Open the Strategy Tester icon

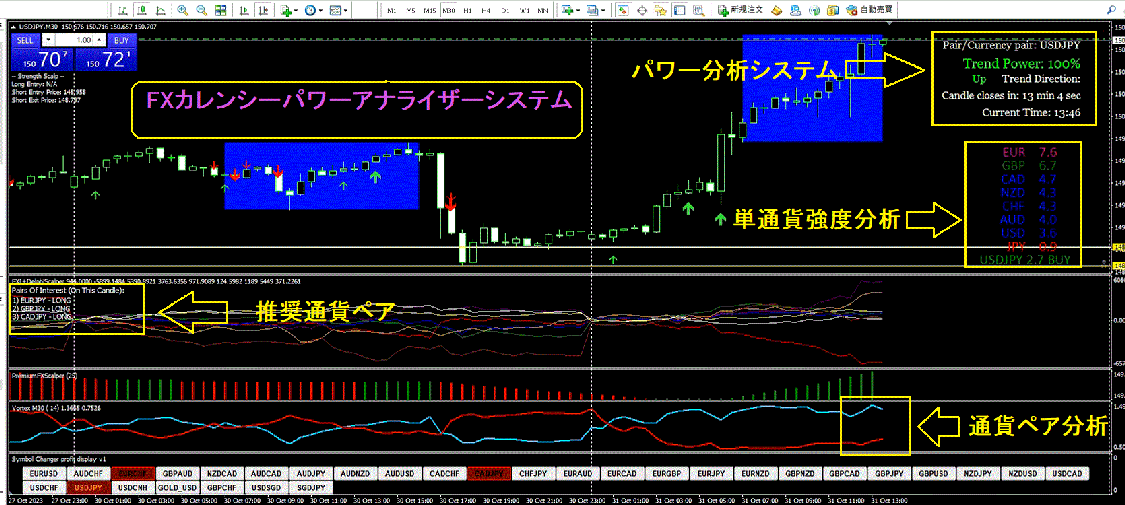click(x=699, y=10)
